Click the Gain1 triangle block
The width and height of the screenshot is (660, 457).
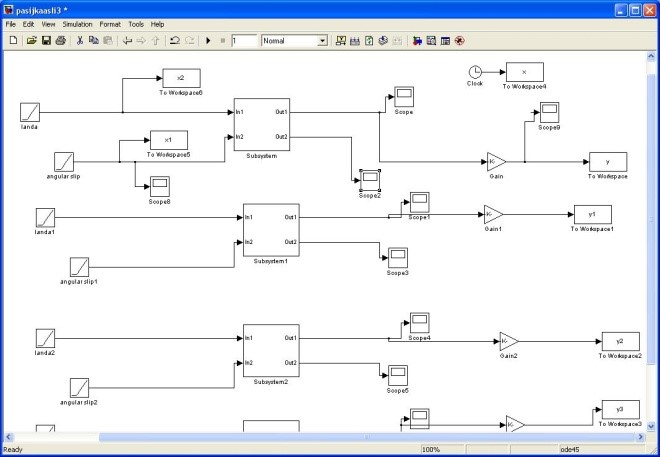(492, 214)
